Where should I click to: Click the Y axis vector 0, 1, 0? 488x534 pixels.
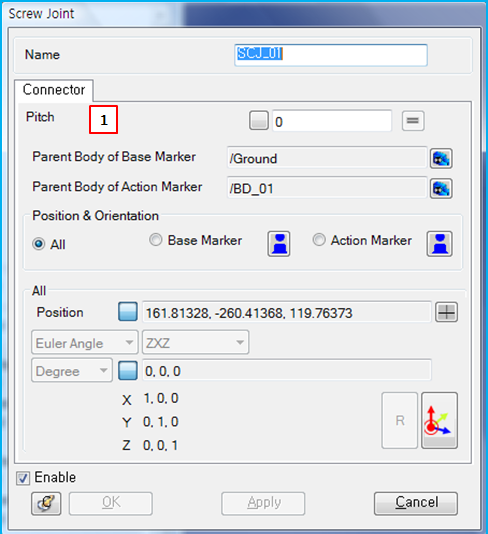pos(161,422)
